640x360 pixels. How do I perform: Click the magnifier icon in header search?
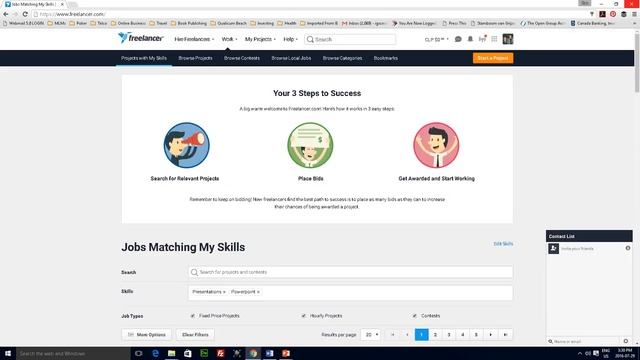(x=310, y=39)
